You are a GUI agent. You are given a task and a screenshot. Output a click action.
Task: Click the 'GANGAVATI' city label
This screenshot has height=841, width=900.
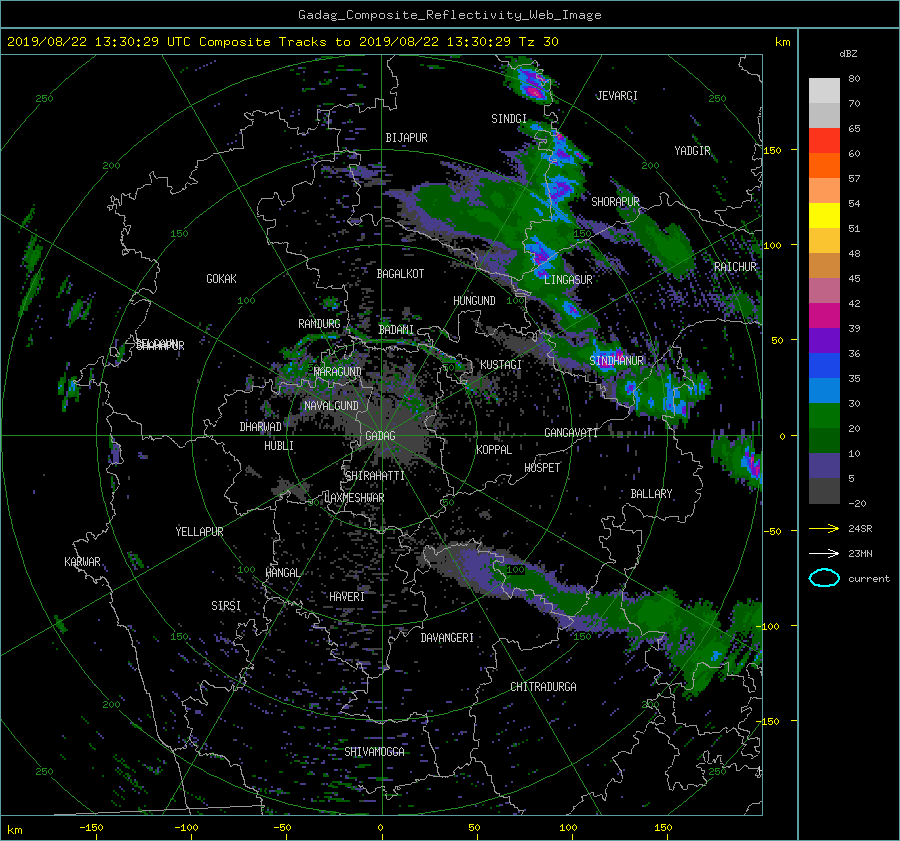[571, 433]
